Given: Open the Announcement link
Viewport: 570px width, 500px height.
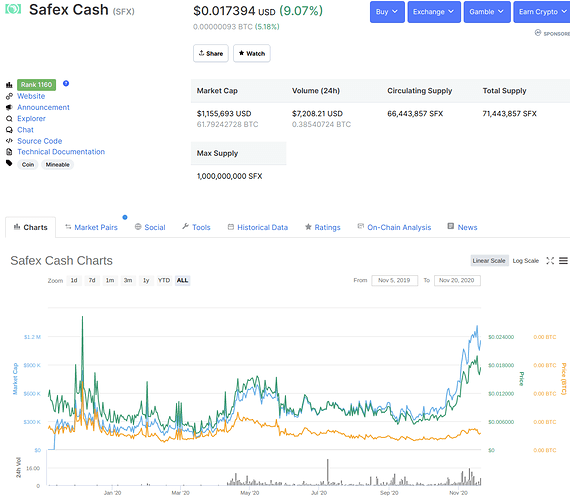Looking at the screenshot, I should pos(43,107).
